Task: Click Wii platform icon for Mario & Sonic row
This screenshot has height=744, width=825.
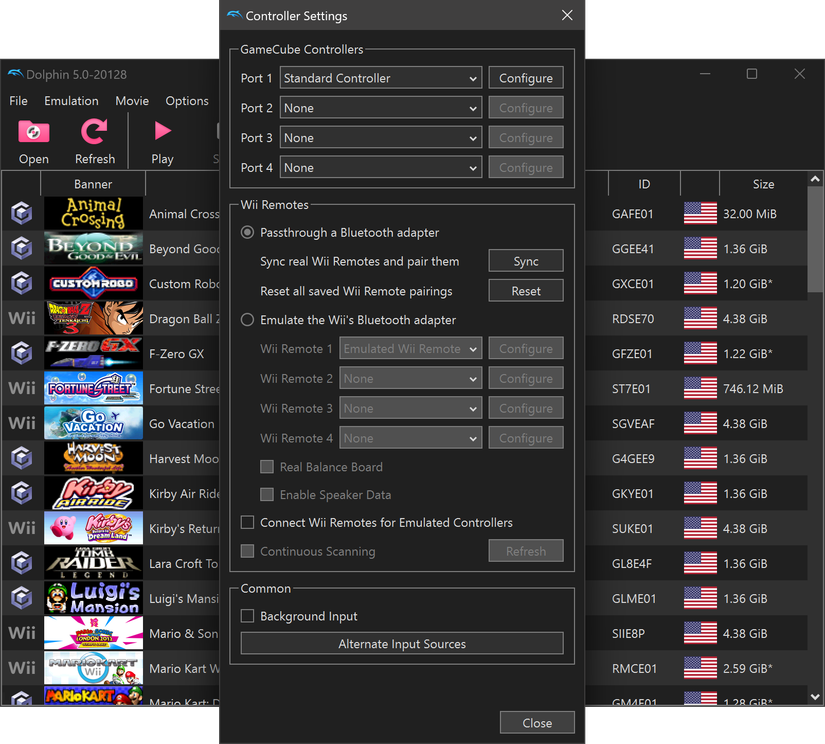Action: pyautogui.click(x=22, y=633)
